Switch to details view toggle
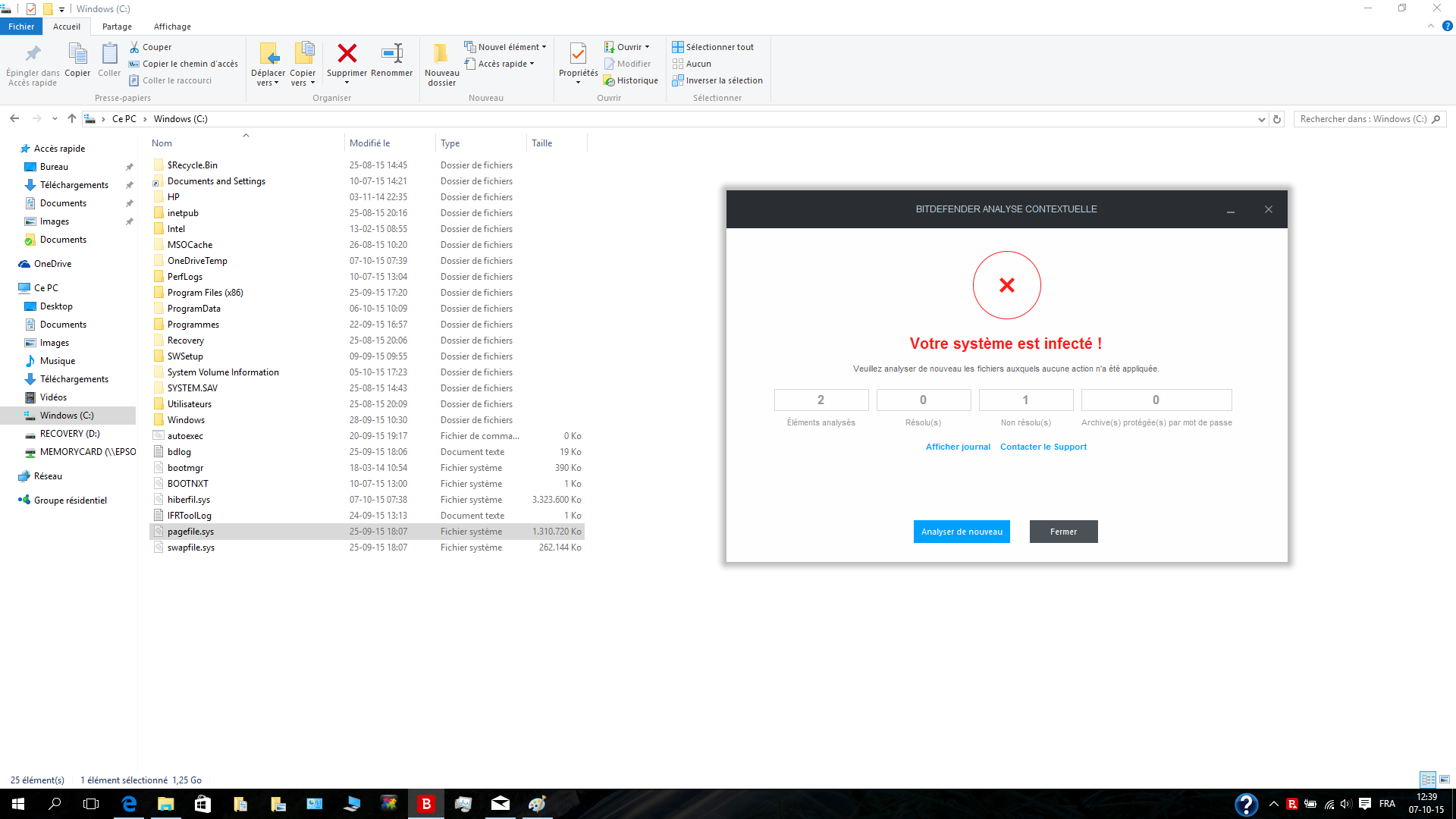The width and height of the screenshot is (1456, 819). [x=1428, y=780]
